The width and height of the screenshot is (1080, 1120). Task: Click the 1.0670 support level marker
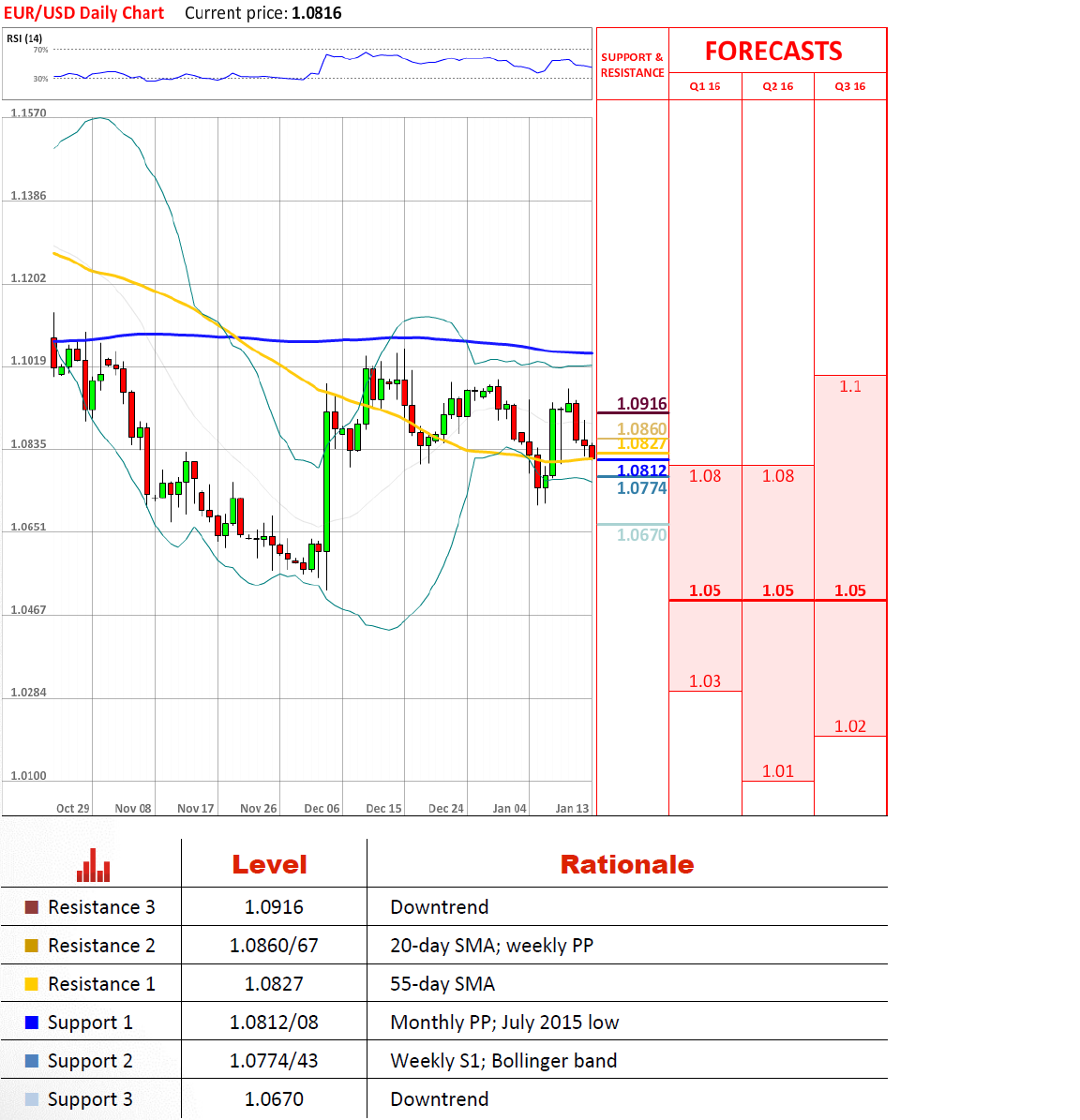pyautogui.click(x=641, y=535)
